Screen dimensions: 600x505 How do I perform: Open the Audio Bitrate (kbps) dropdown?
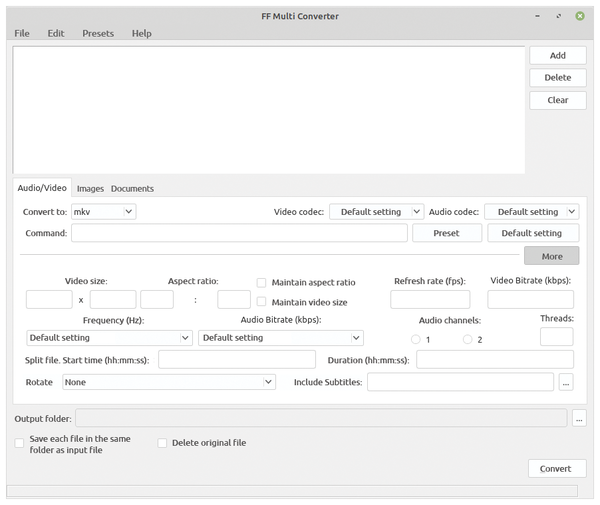click(281, 338)
